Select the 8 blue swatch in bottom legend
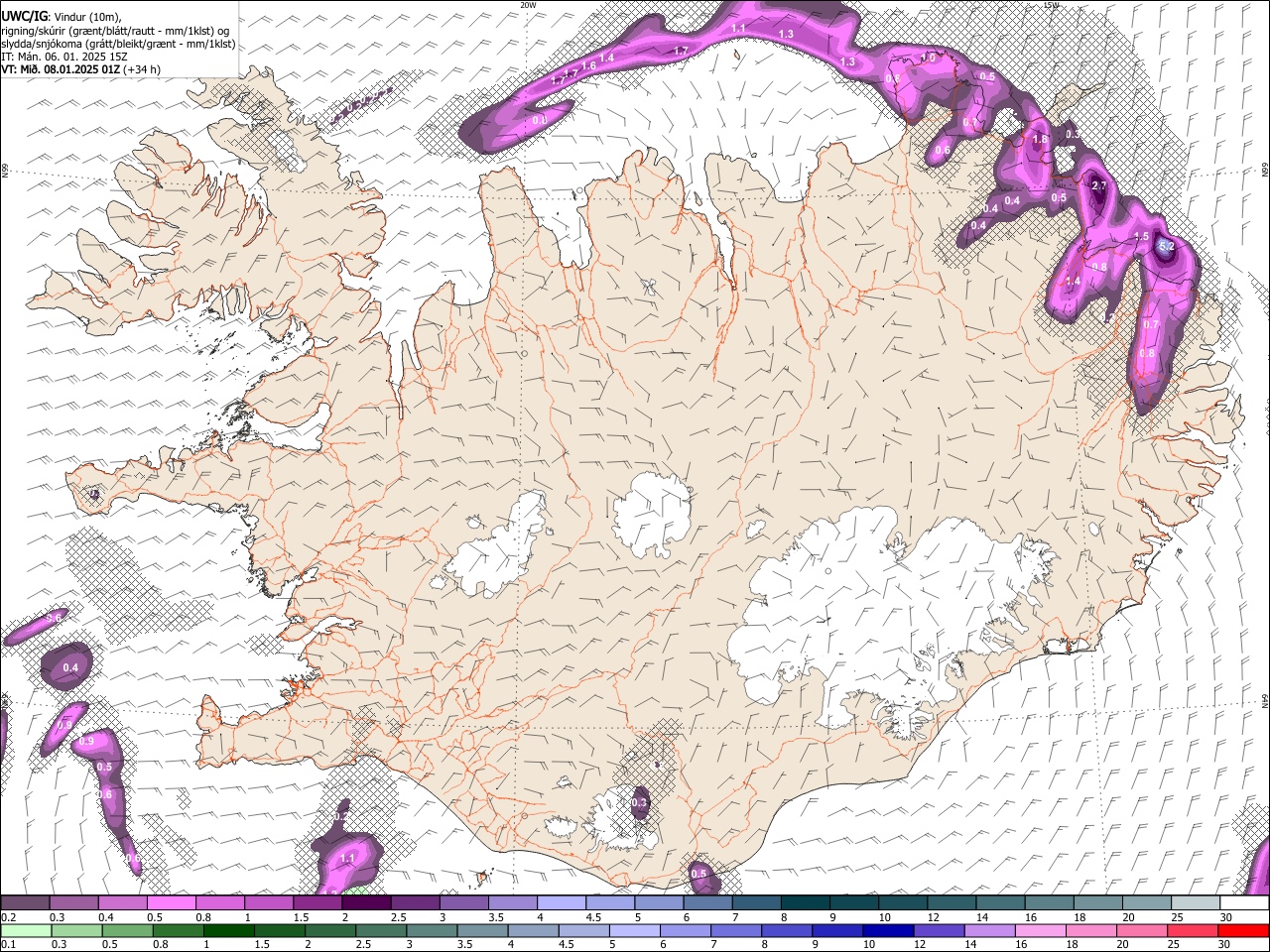Screen dimensions: 1270x952 [x=787, y=930]
